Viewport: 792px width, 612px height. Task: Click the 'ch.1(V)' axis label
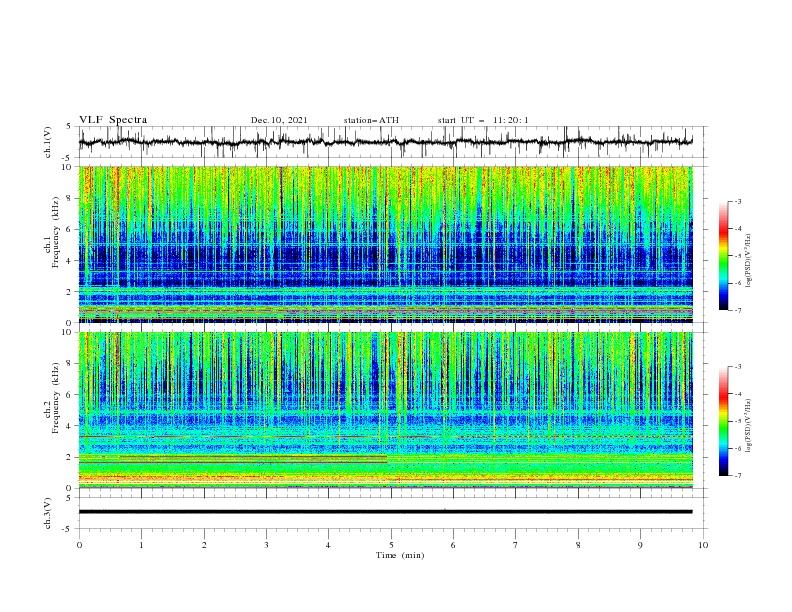(x=48, y=142)
